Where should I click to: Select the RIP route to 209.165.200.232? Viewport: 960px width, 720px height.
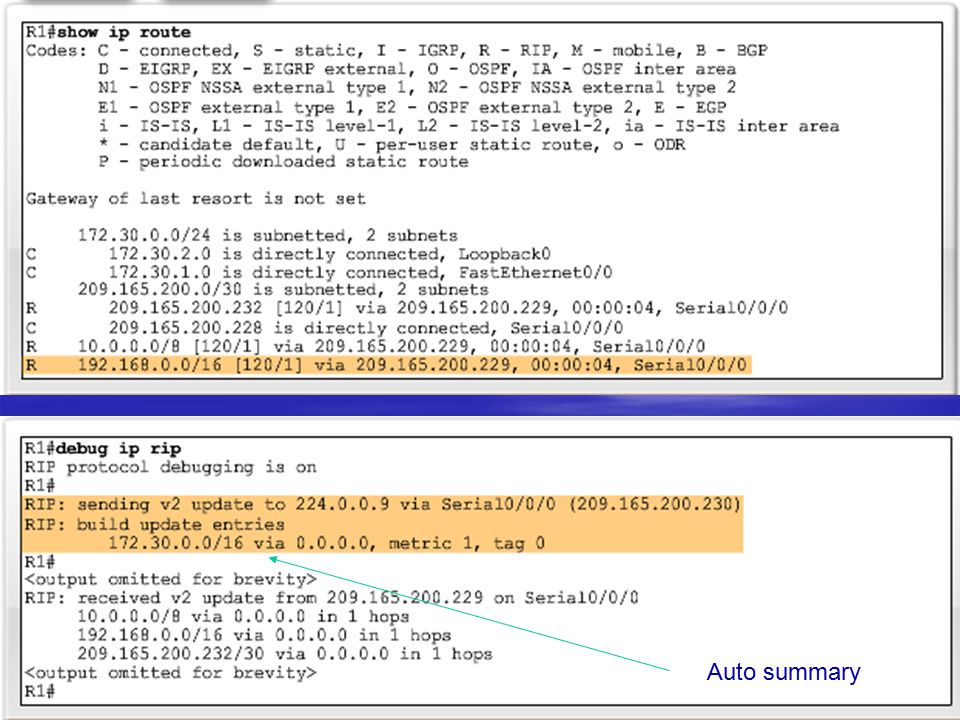point(407,308)
